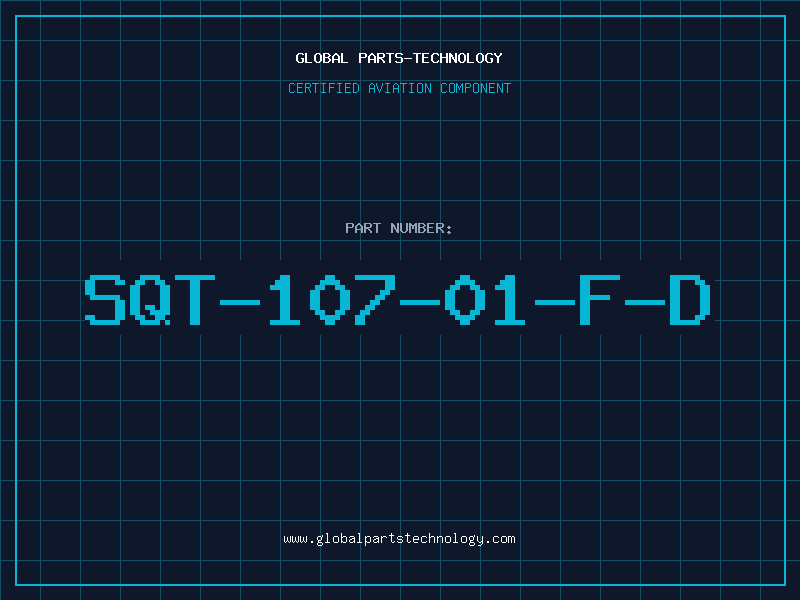Select the word CERTIFIED in the subtitle

coord(324,88)
